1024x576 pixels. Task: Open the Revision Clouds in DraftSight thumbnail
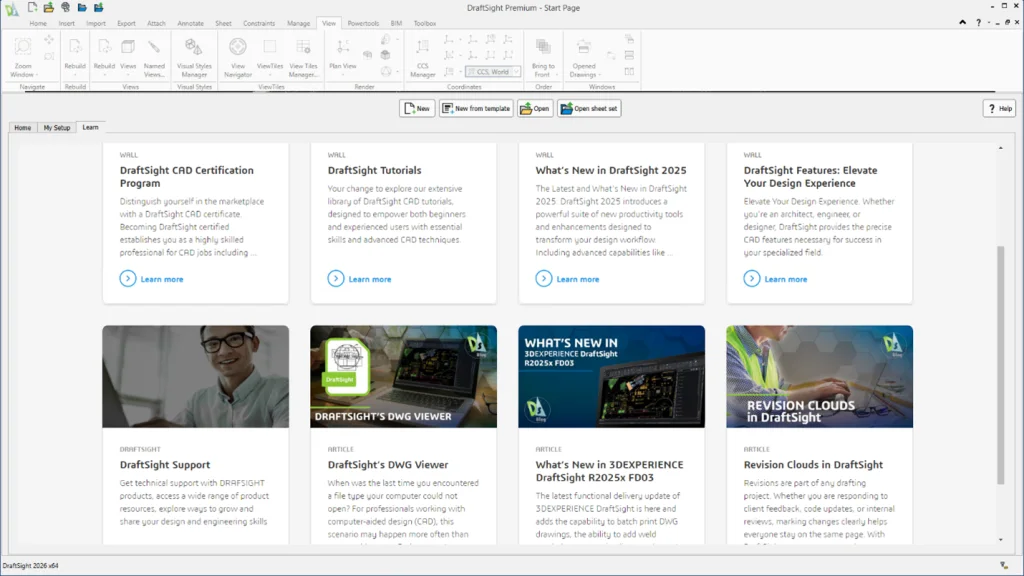point(819,376)
